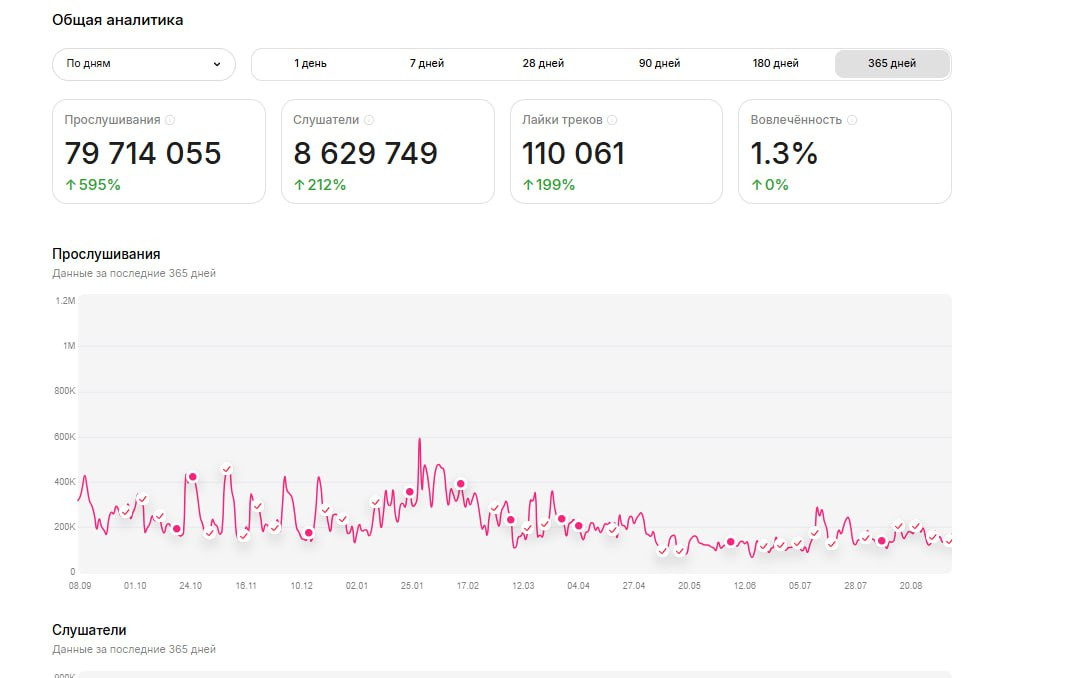Choose the 180 дней period
Screen dimensions: 1066x678
(x=775, y=64)
